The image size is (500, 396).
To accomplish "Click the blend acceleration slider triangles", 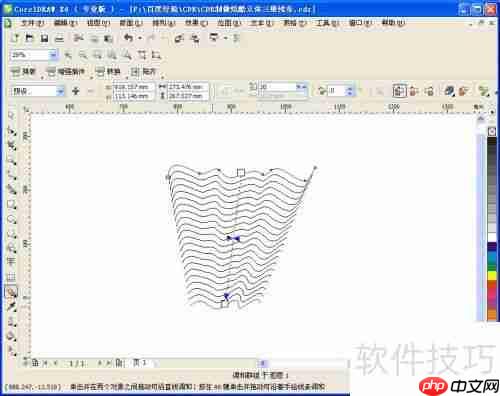I will [x=233, y=238].
